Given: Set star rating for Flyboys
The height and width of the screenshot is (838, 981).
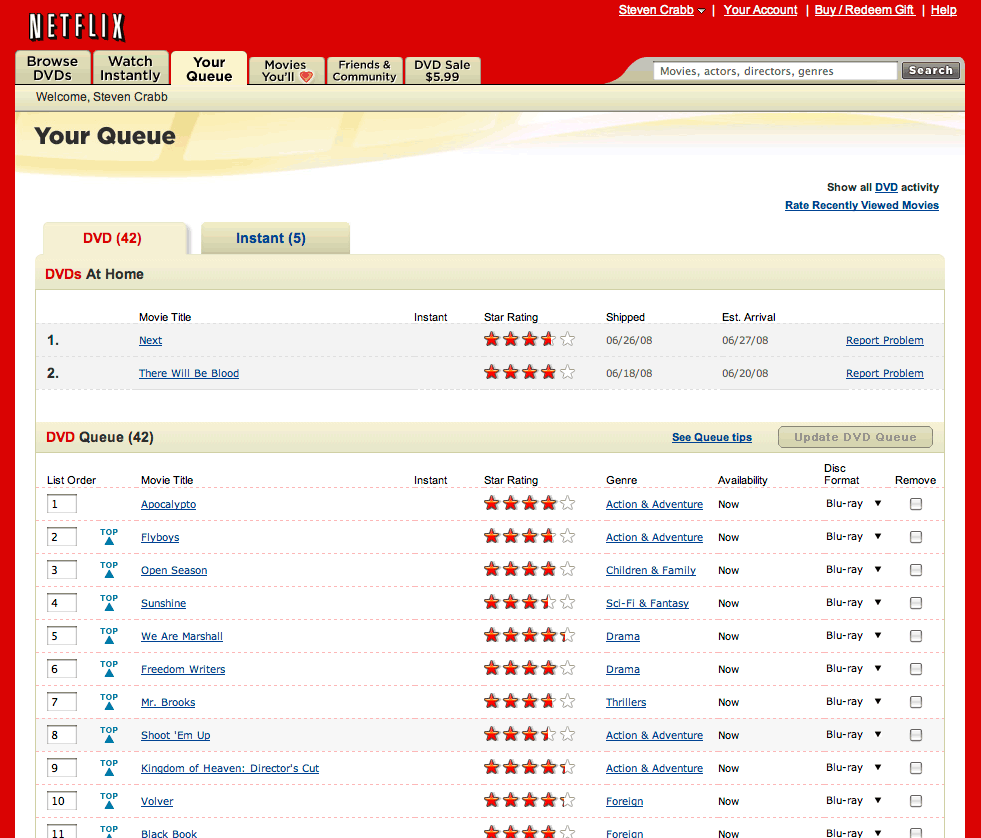Looking at the screenshot, I should point(529,536).
